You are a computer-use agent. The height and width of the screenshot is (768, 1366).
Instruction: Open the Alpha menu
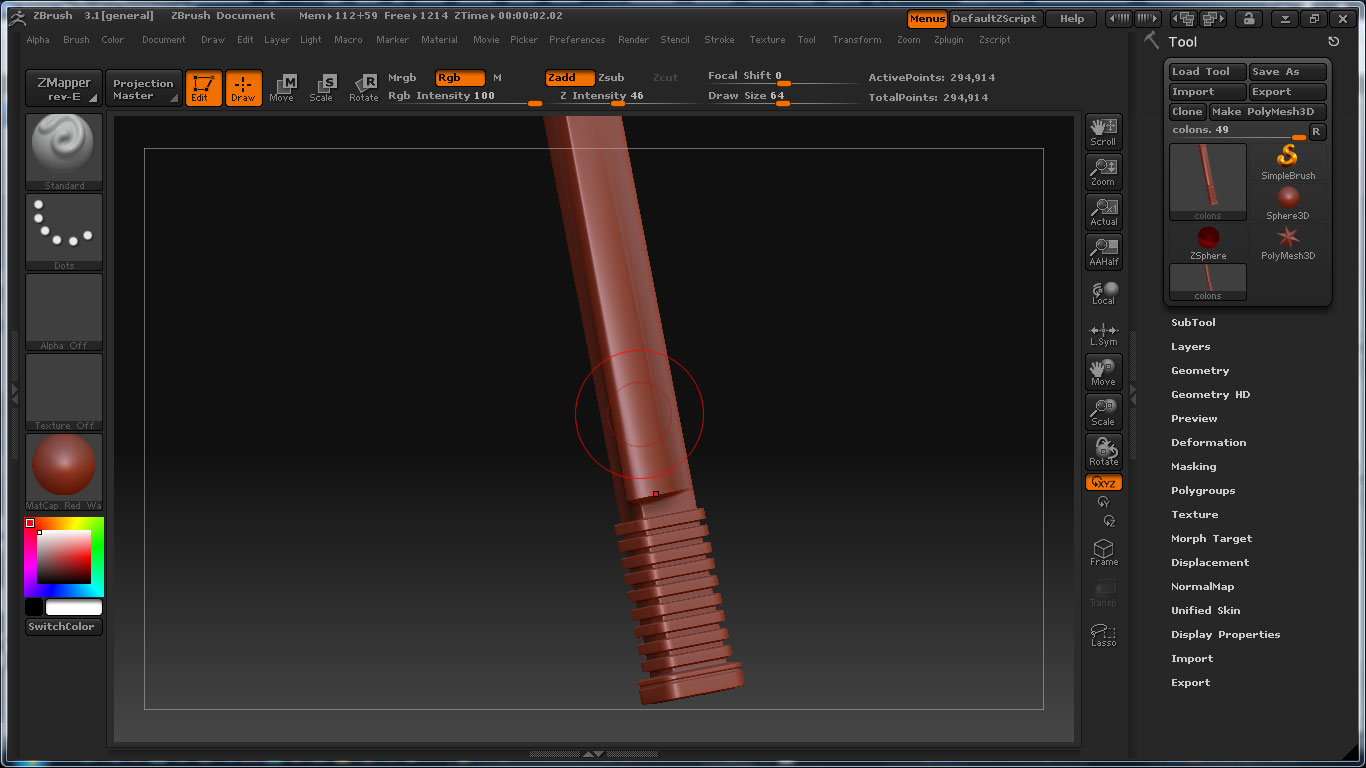(38, 40)
